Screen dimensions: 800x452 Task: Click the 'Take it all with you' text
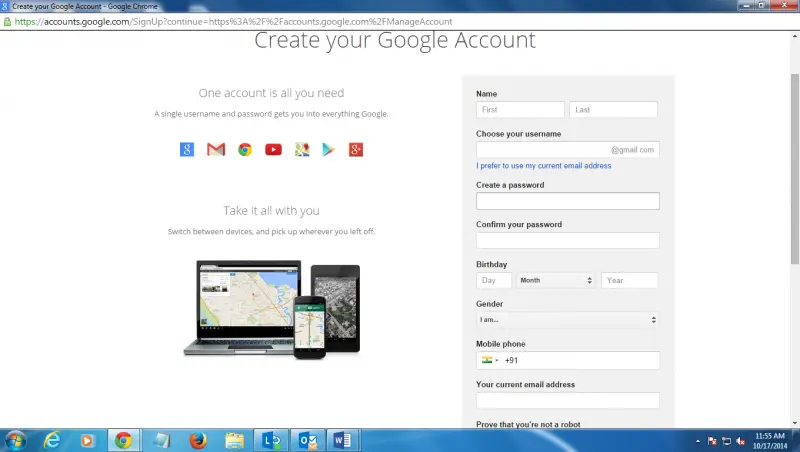click(x=271, y=211)
